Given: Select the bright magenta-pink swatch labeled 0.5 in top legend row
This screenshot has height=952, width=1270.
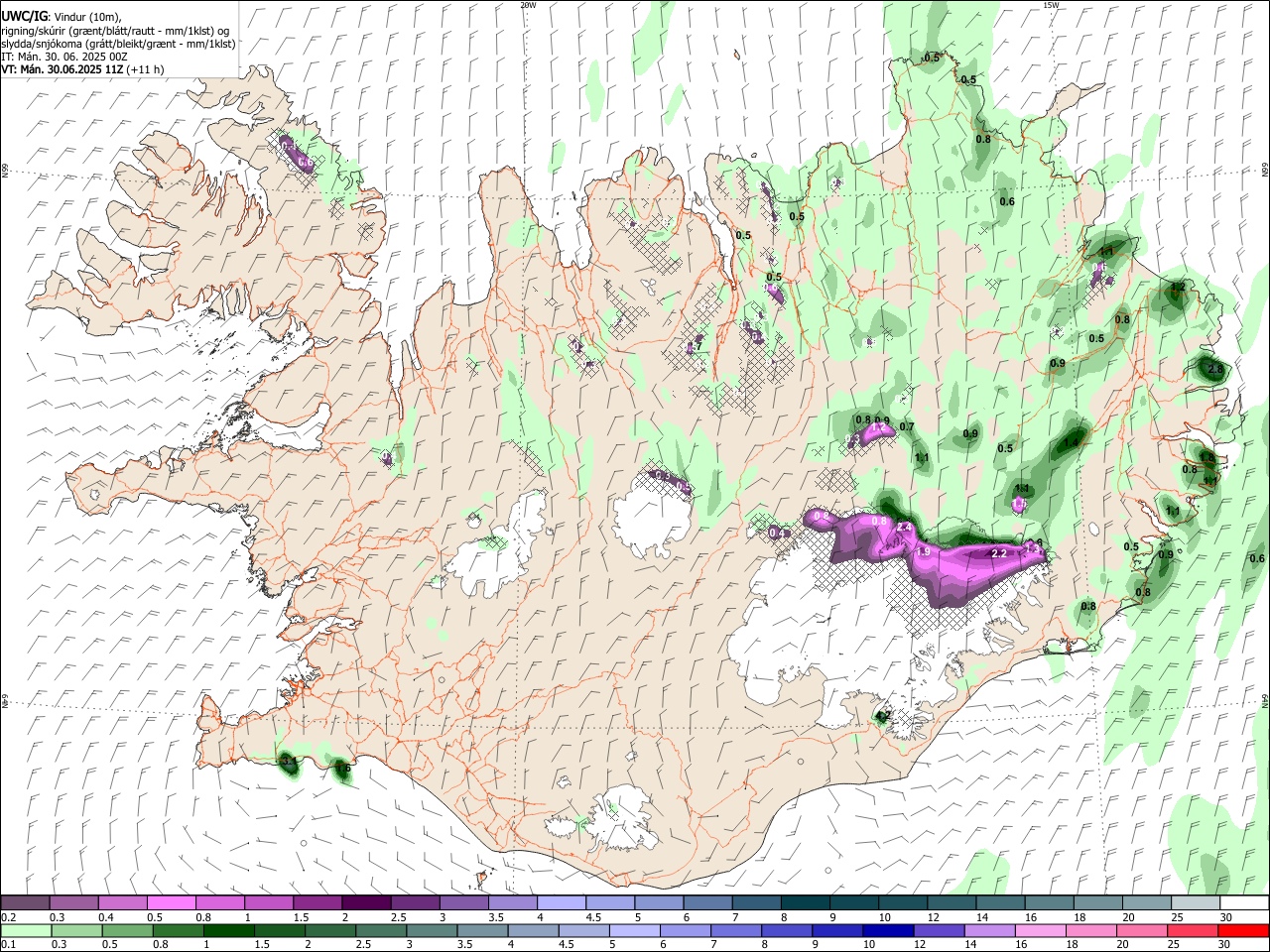Looking at the screenshot, I should 171,903.
